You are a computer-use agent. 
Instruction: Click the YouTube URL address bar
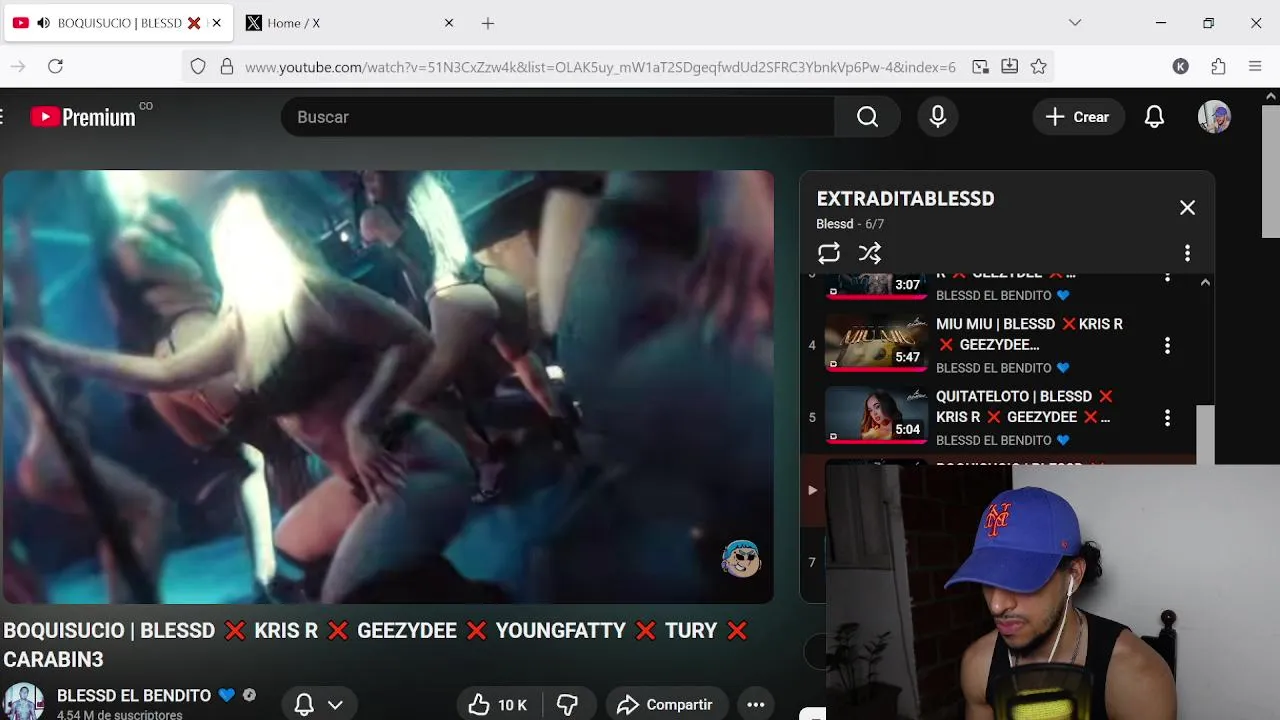600,67
